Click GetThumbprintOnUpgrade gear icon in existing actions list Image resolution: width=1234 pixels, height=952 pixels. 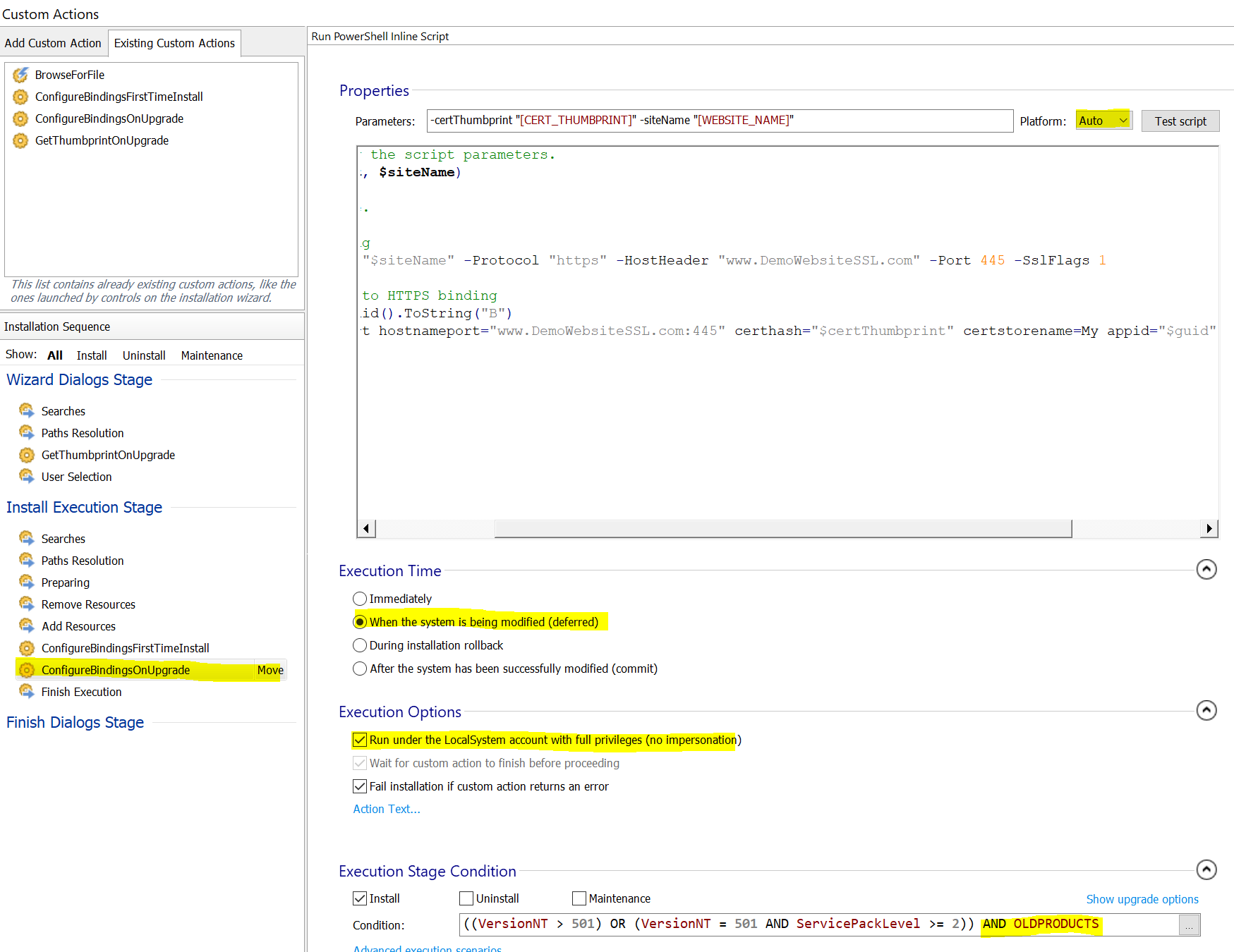coord(20,140)
